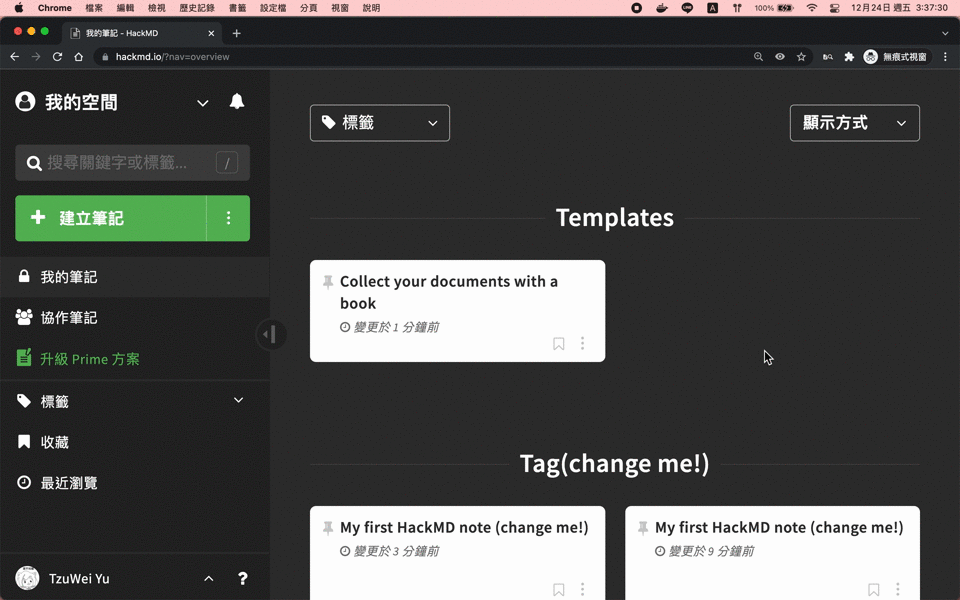Bookmark the note changed 3 minutes ago
Screen dimensions: 960x600
coord(558,590)
